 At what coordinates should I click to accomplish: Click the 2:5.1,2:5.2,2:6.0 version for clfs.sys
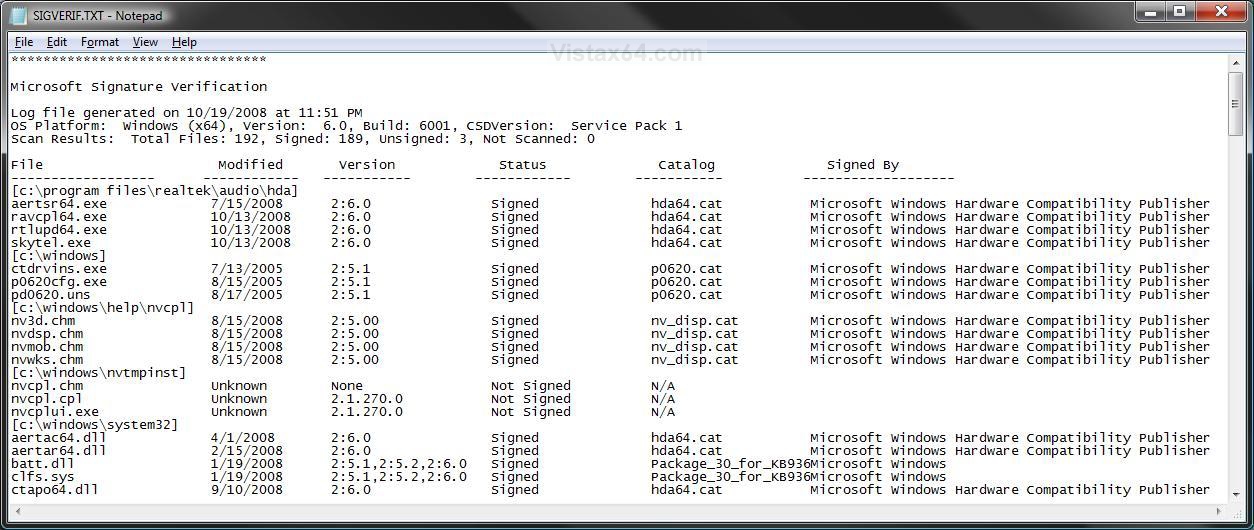[398, 477]
